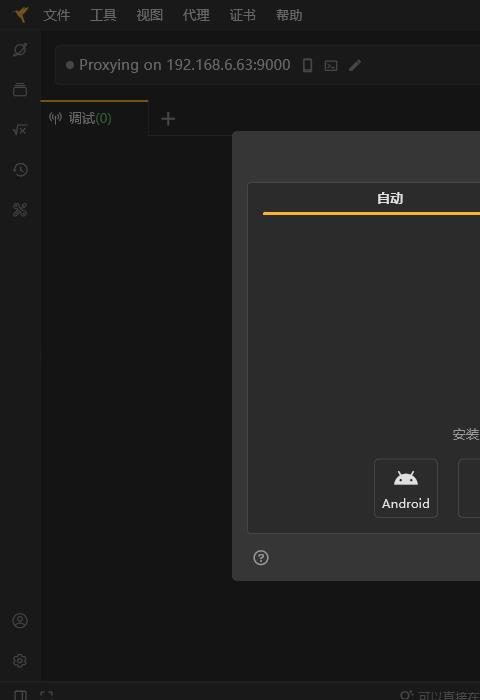
Task: Click the Proxying on 192.168.6.63:9000 text
Action: coord(185,65)
